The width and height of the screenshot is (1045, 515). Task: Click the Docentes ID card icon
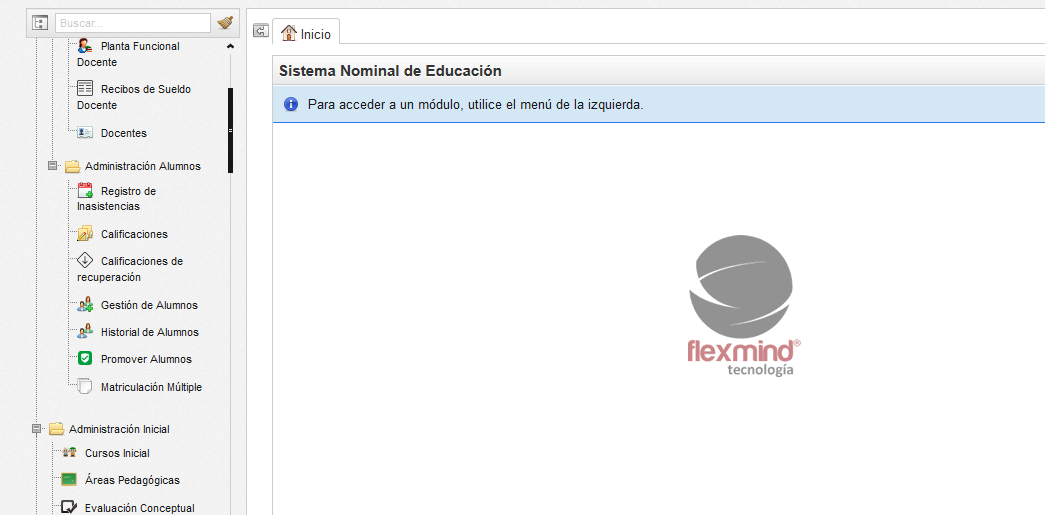click(85, 133)
